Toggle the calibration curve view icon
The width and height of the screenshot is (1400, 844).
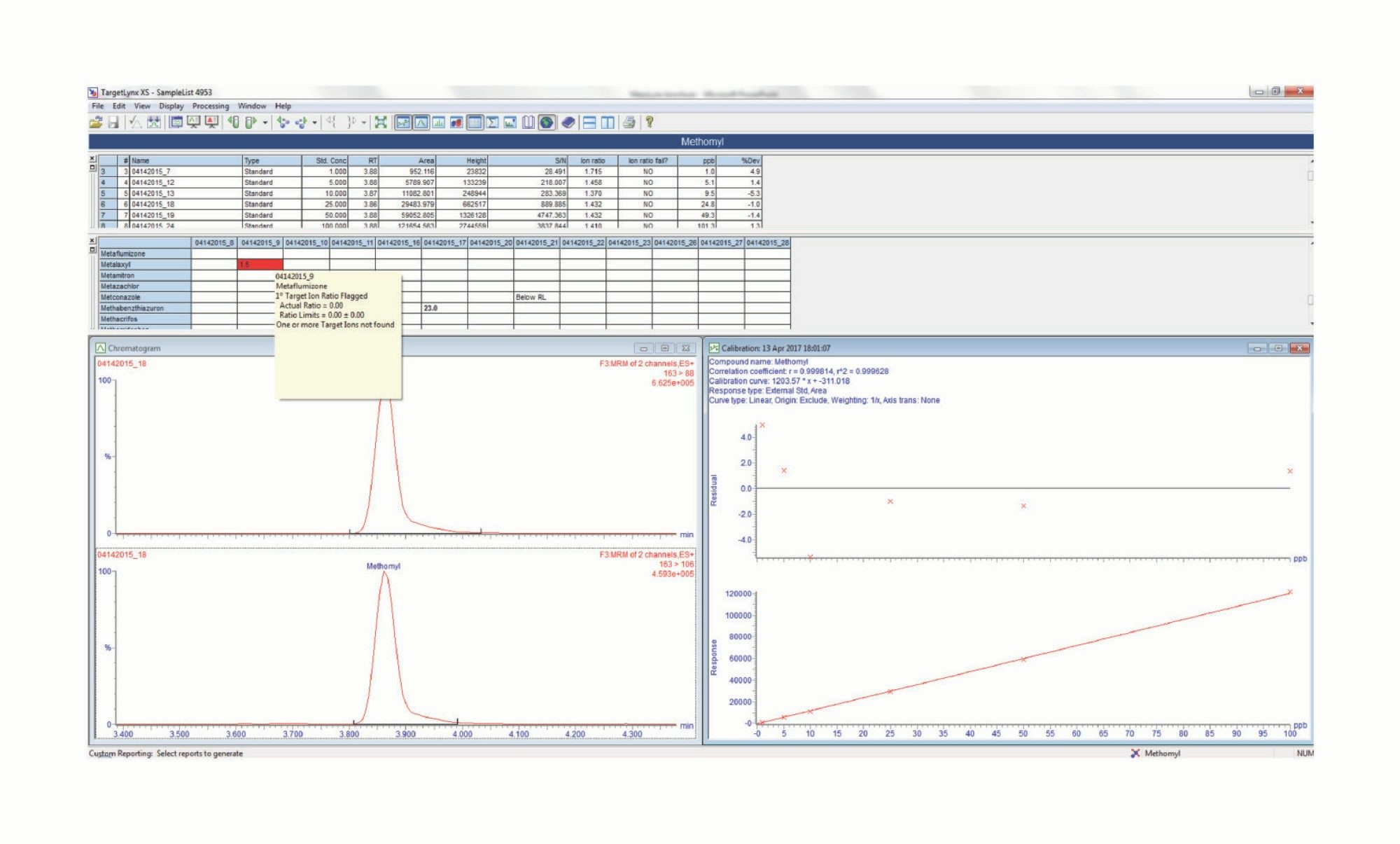coord(403,123)
